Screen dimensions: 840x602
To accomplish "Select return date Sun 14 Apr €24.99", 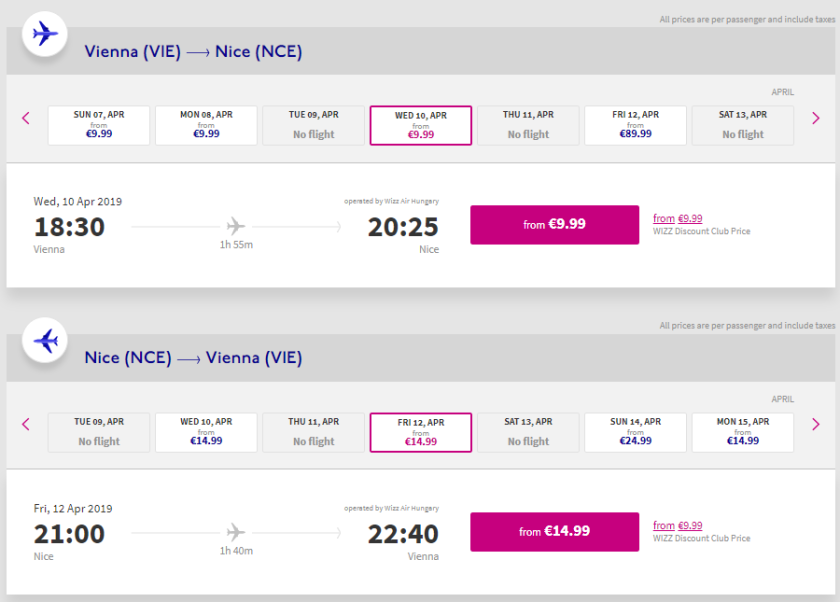I will coord(635,432).
